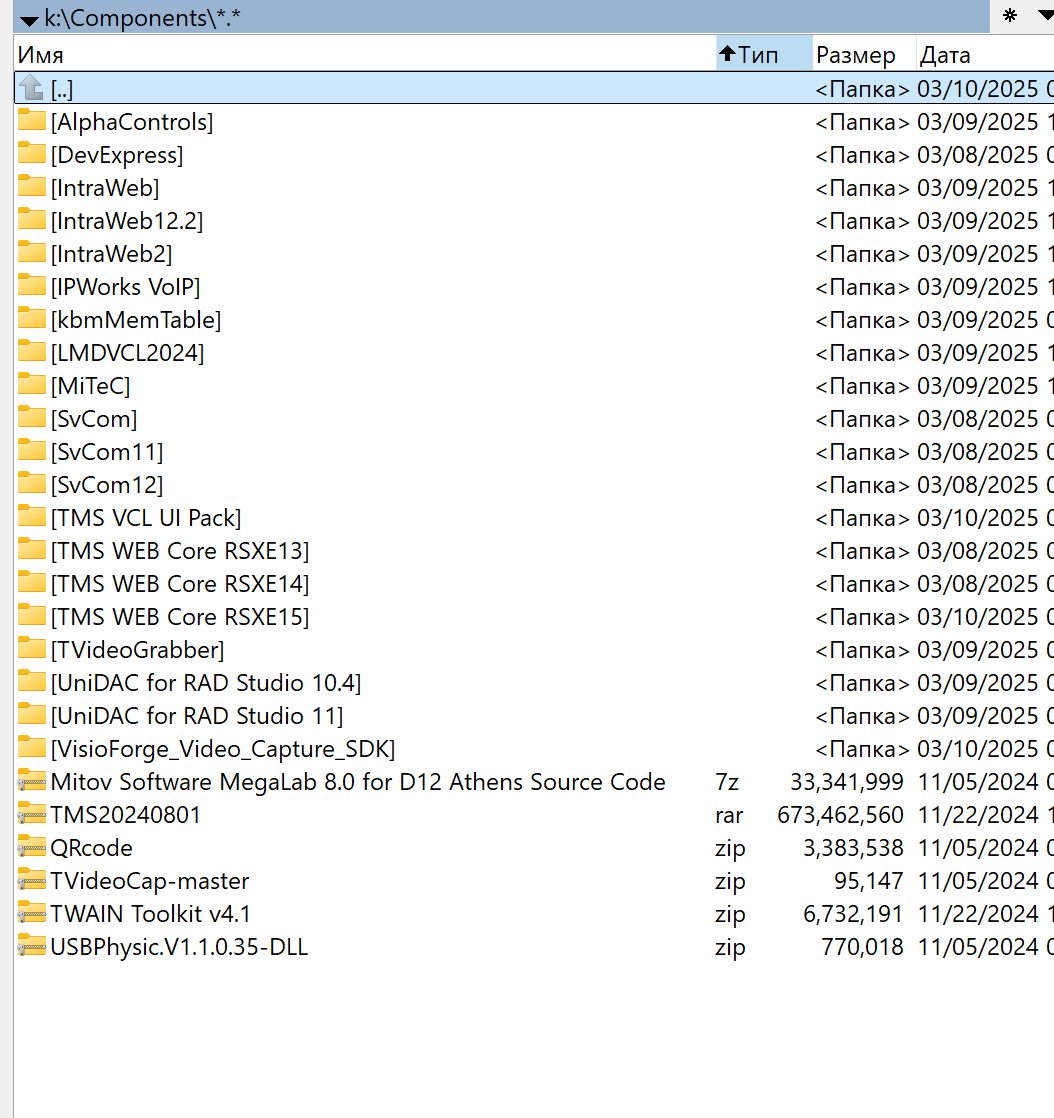Image resolution: width=1054 pixels, height=1118 pixels.
Task: Select the AlphaControls folder icon
Action: 31,120
